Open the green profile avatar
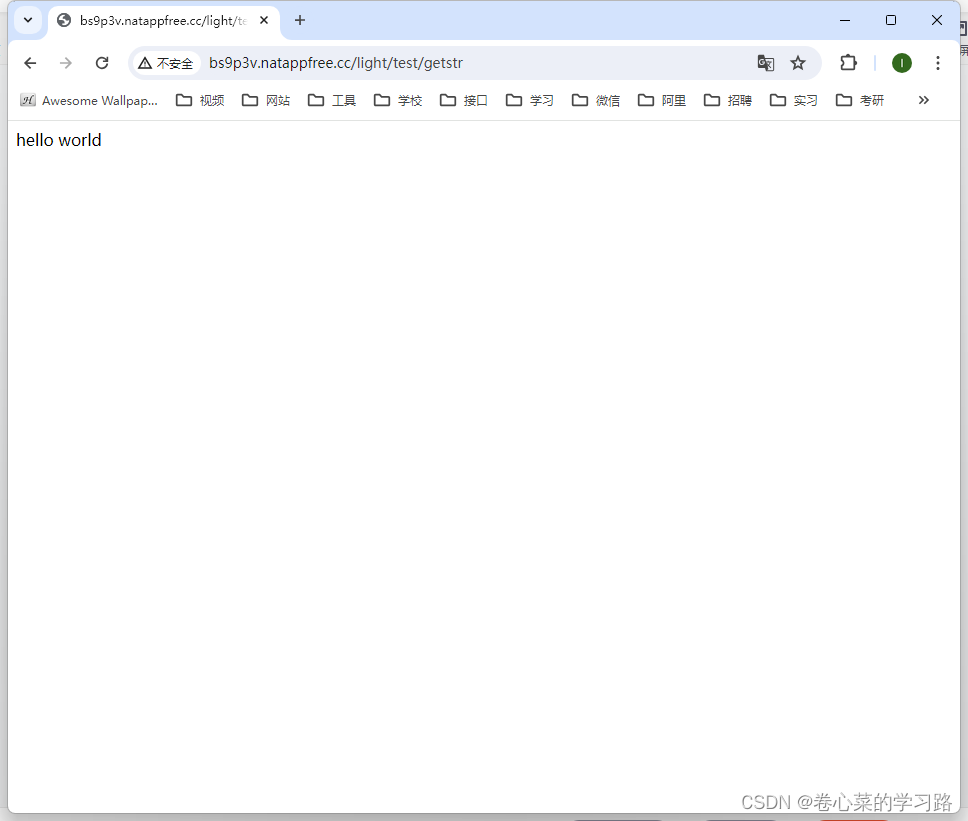Screen dimensions: 968x821 (x=902, y=63)
